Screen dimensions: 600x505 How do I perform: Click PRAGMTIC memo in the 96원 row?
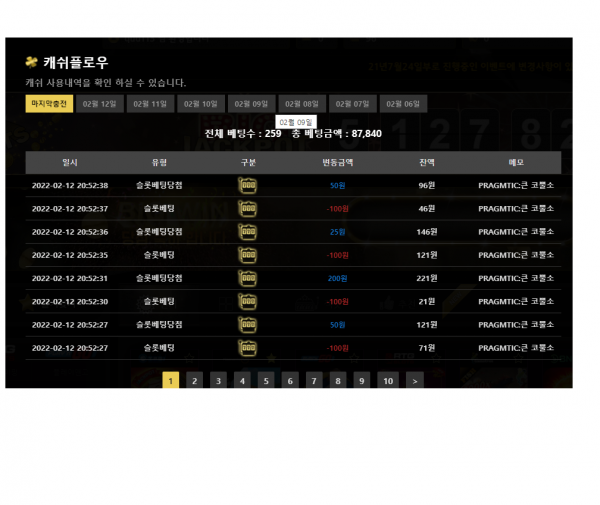516,186
